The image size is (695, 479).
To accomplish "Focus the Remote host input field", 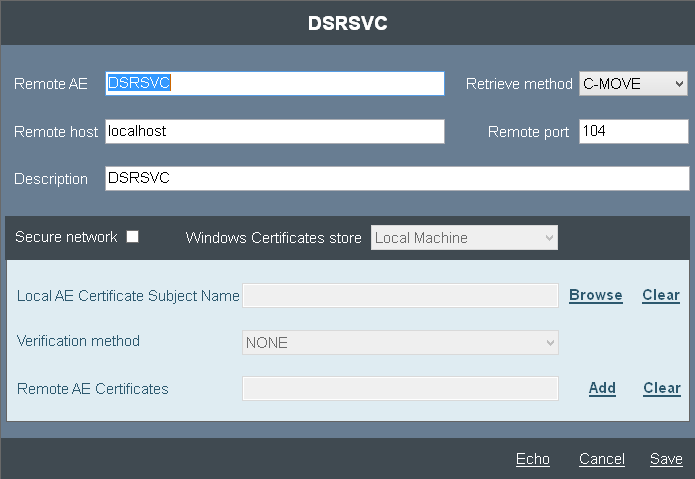I will (x=274, y=132).
